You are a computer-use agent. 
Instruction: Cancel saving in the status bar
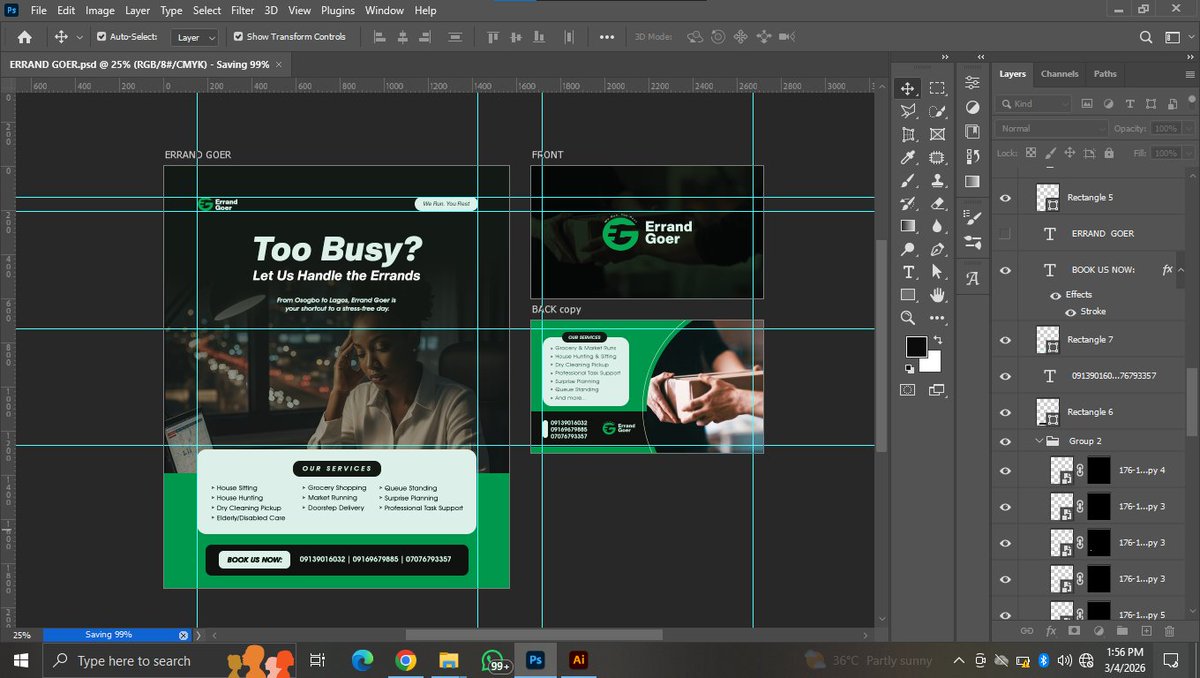183,635
